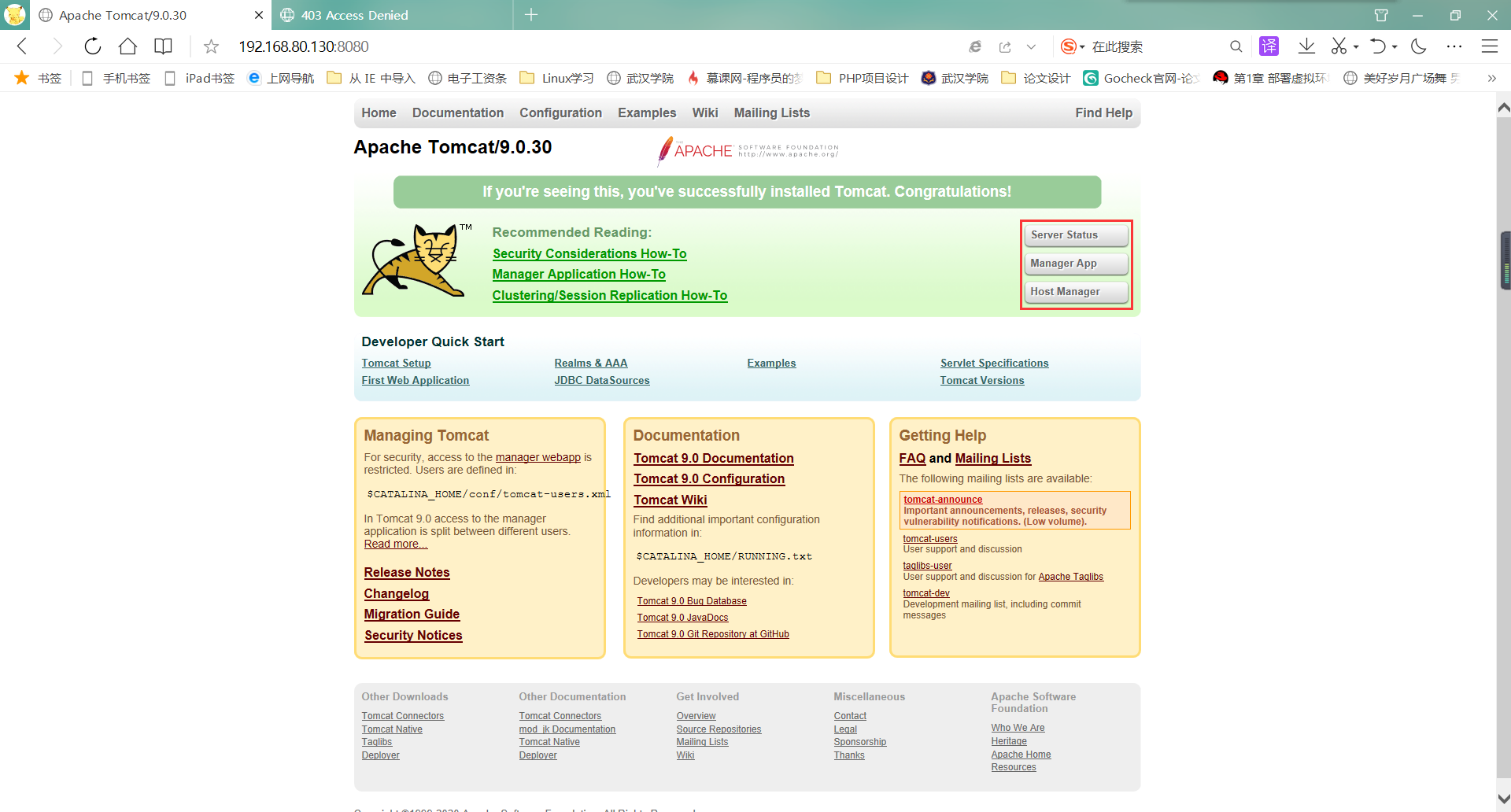Open the 书签 bookmarks star item

(38, 78)
